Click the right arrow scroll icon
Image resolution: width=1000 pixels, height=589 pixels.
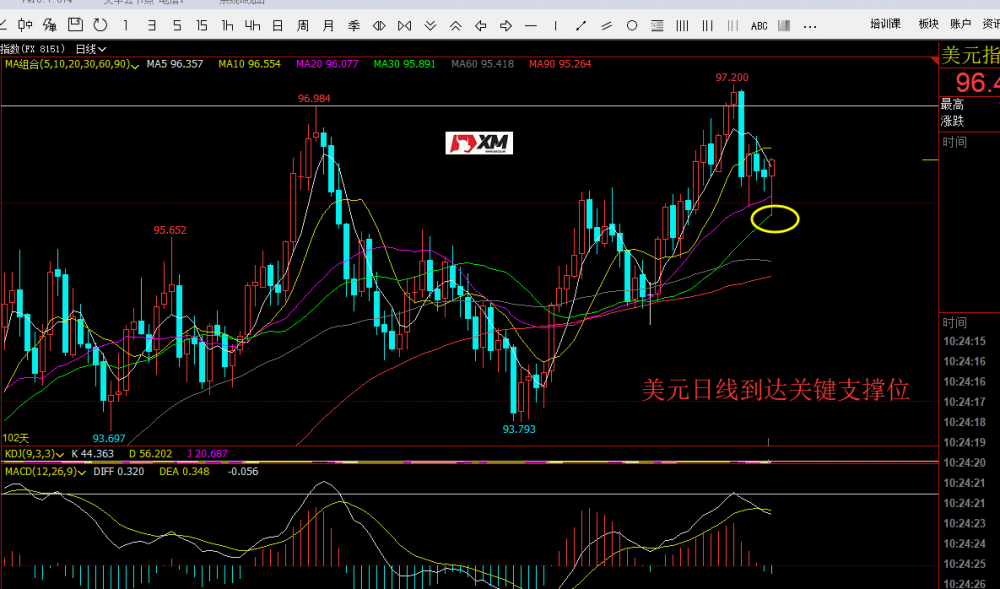(506, 25)
